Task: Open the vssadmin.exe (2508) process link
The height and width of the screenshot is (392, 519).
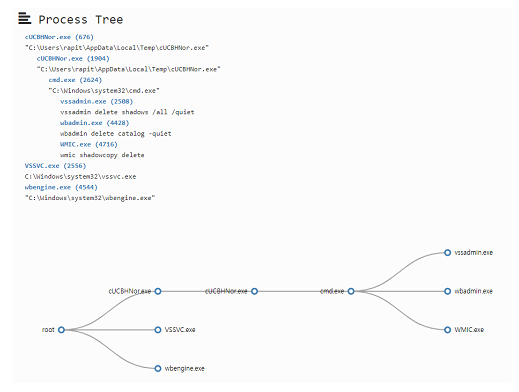Action: [96, 101]
